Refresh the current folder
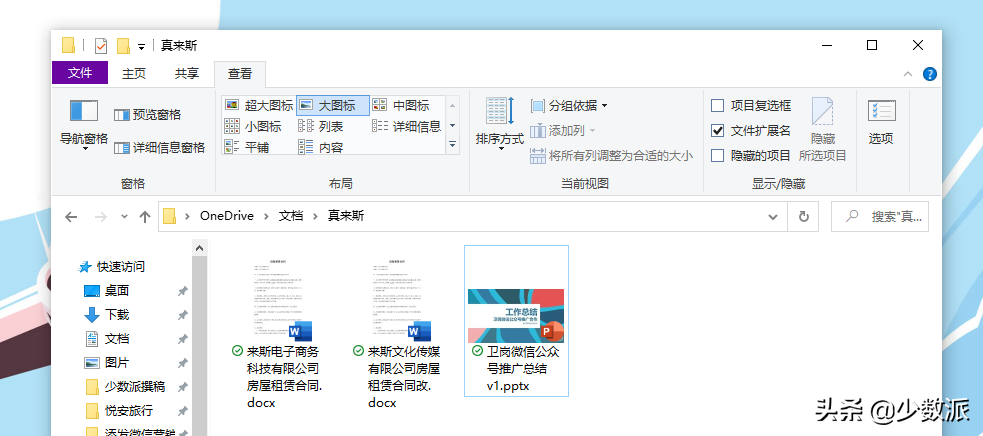 click(804, 216)
